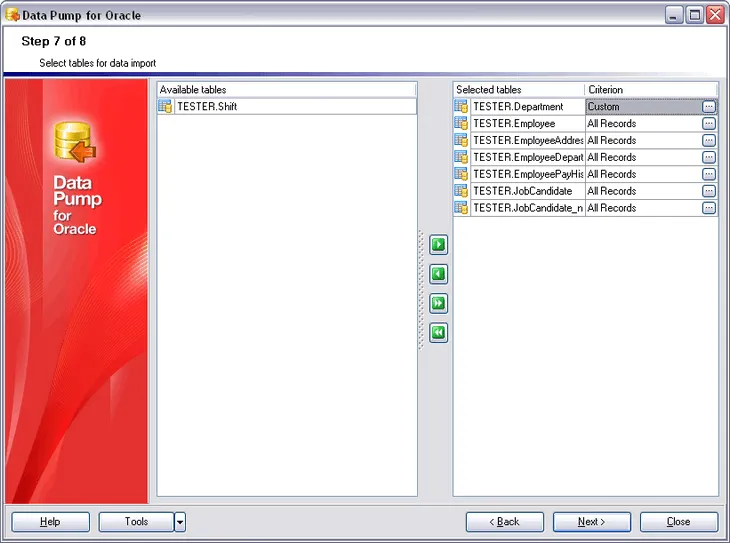Screen dimensions: 730x543
Task: Click table icon beside TESTER.EmployeeDepart
Action: click(x=461, y=157)
